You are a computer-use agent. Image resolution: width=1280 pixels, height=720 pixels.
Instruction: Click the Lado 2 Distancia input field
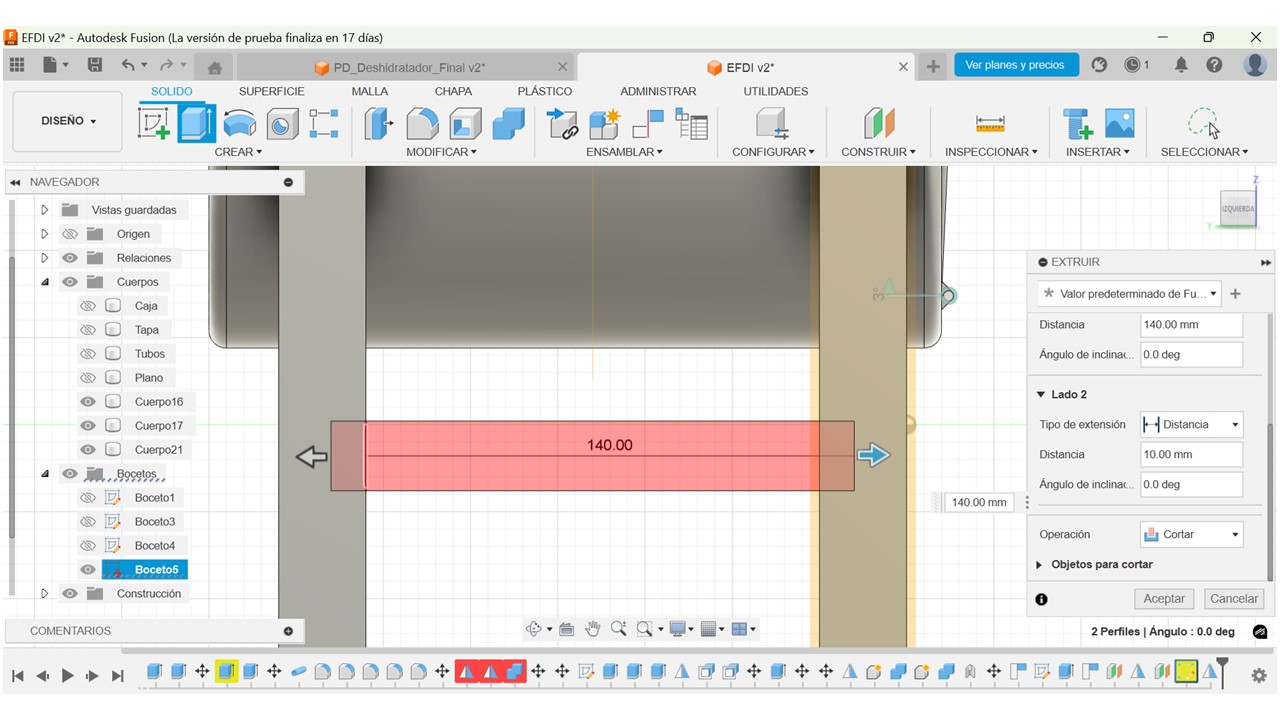pos(1191,454)
